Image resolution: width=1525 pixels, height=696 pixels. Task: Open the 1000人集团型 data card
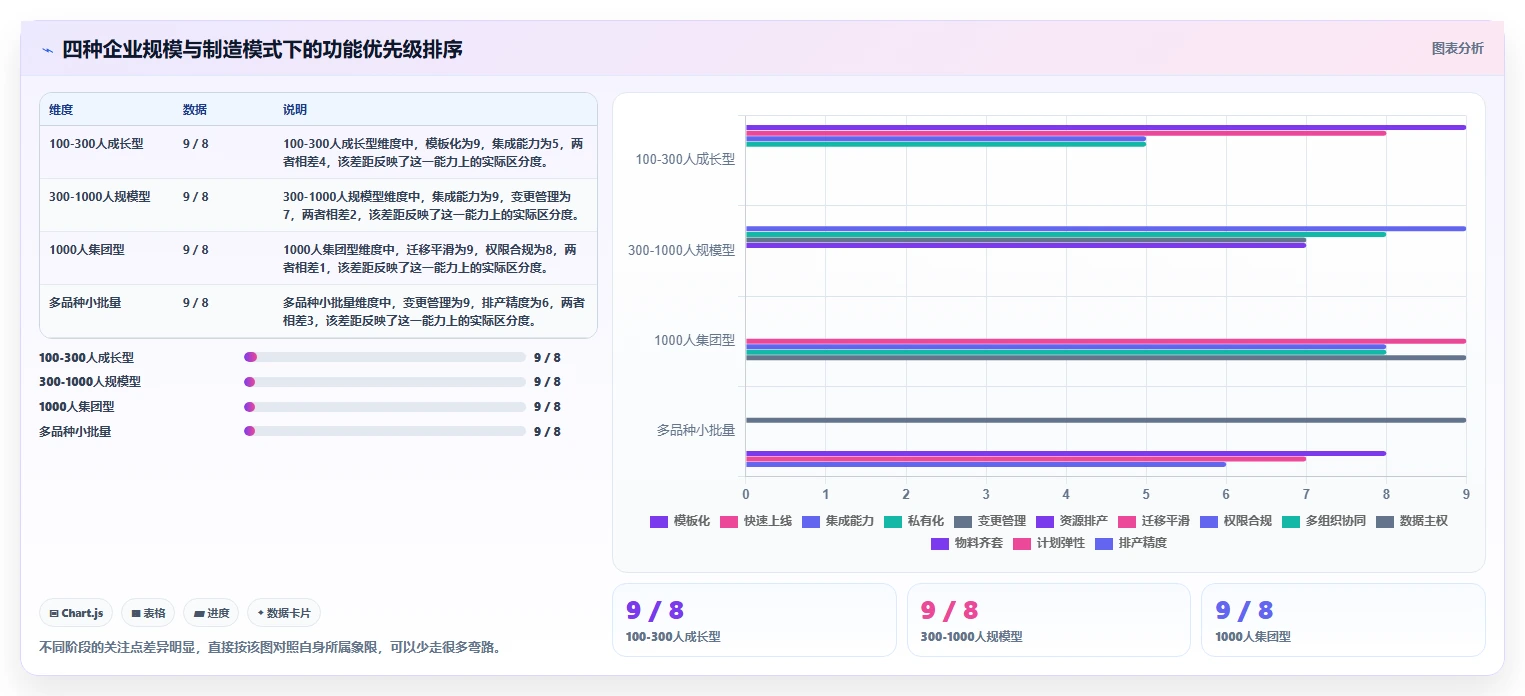(x=1343, y=620)
